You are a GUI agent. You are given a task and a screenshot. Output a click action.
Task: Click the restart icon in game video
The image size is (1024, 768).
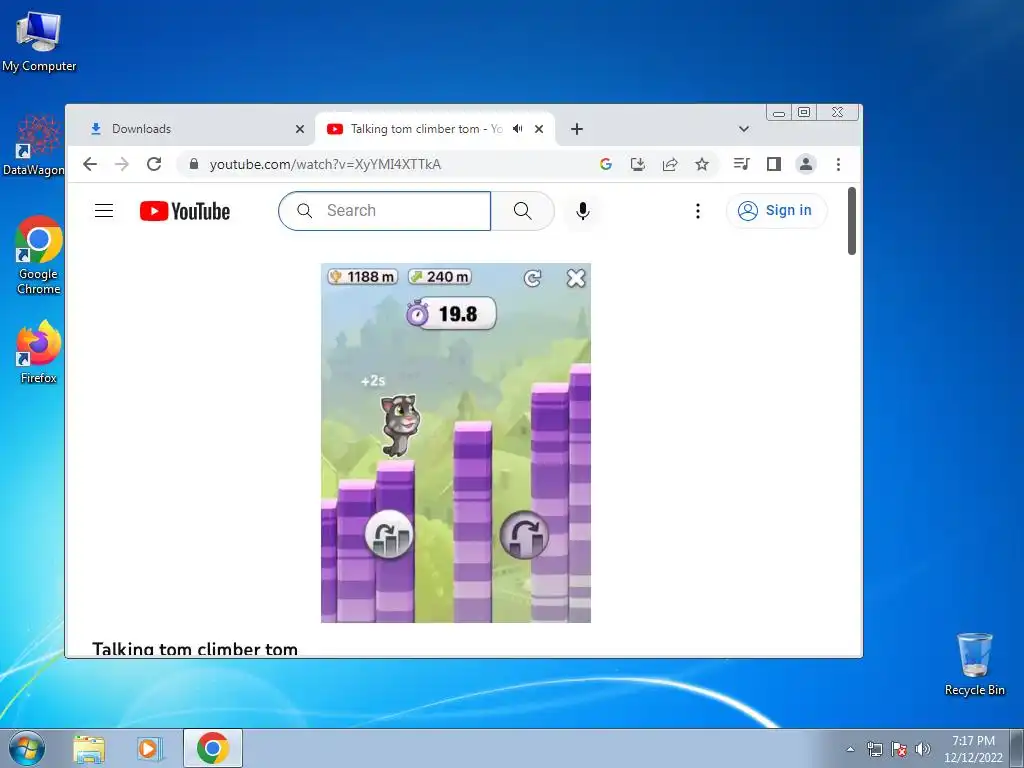tap(533, 279)
